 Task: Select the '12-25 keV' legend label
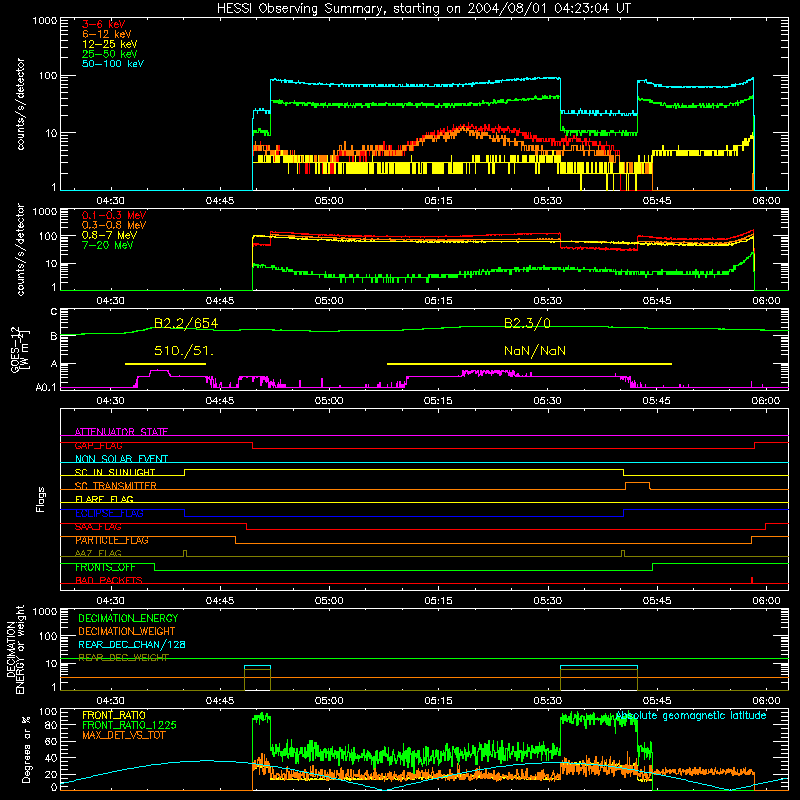pyautogui.click(x=110, y=44)
